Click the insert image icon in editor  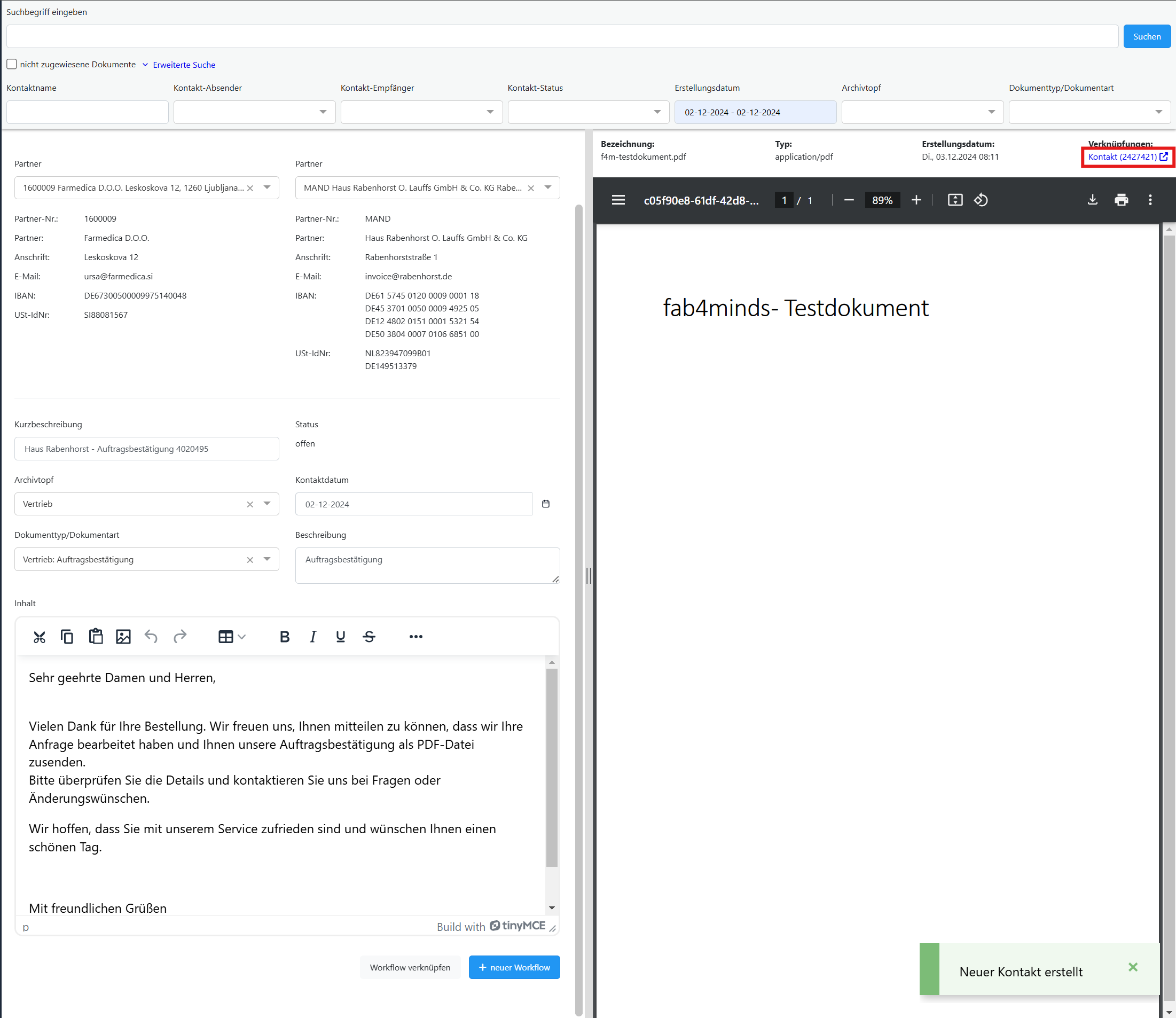(123, 637)
